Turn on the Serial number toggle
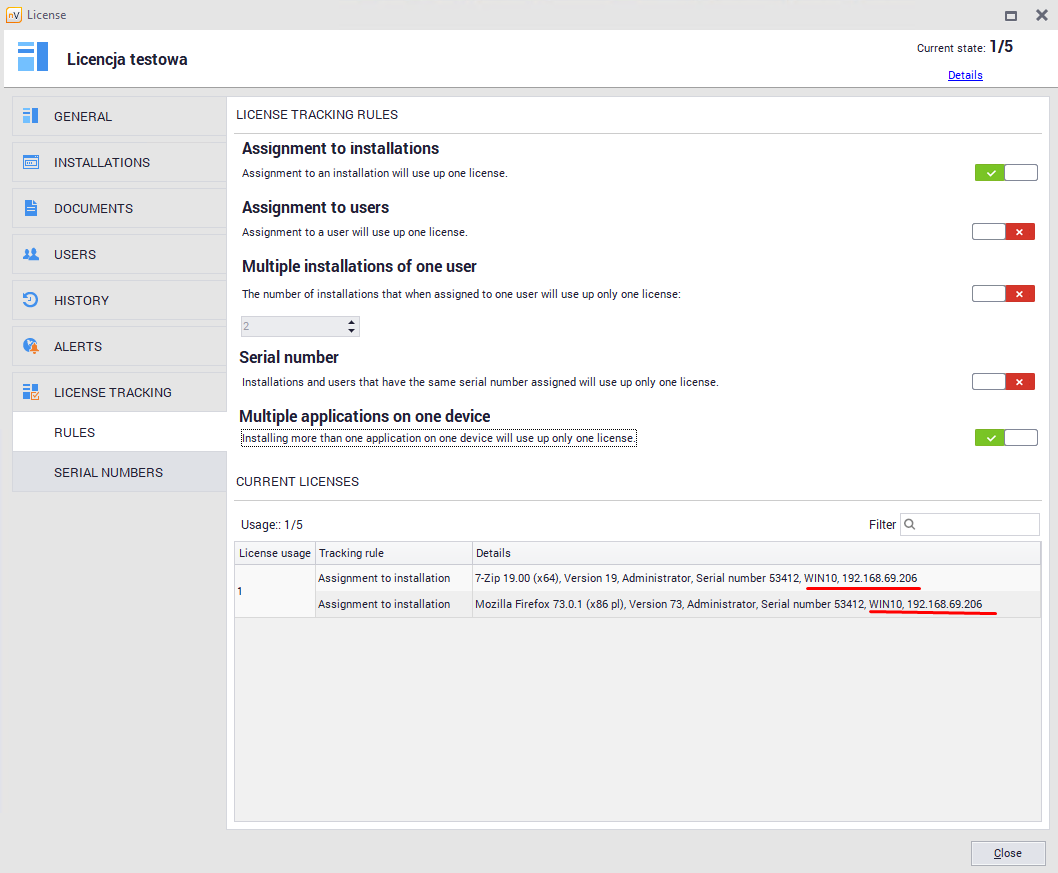Screen dimensions: 1058x873 pos(1003,381)
